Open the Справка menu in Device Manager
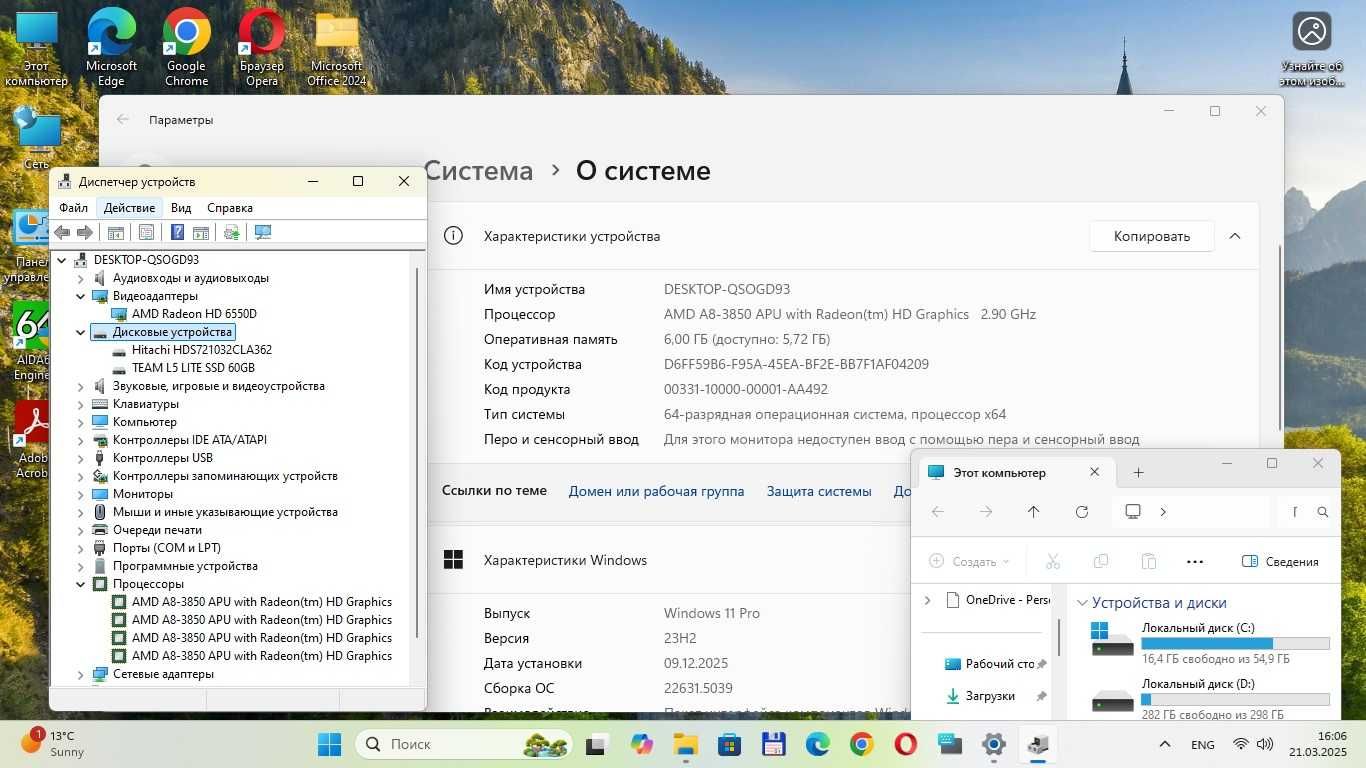The height and width of the screenshot is (768, 1366). tap(230, 208)
